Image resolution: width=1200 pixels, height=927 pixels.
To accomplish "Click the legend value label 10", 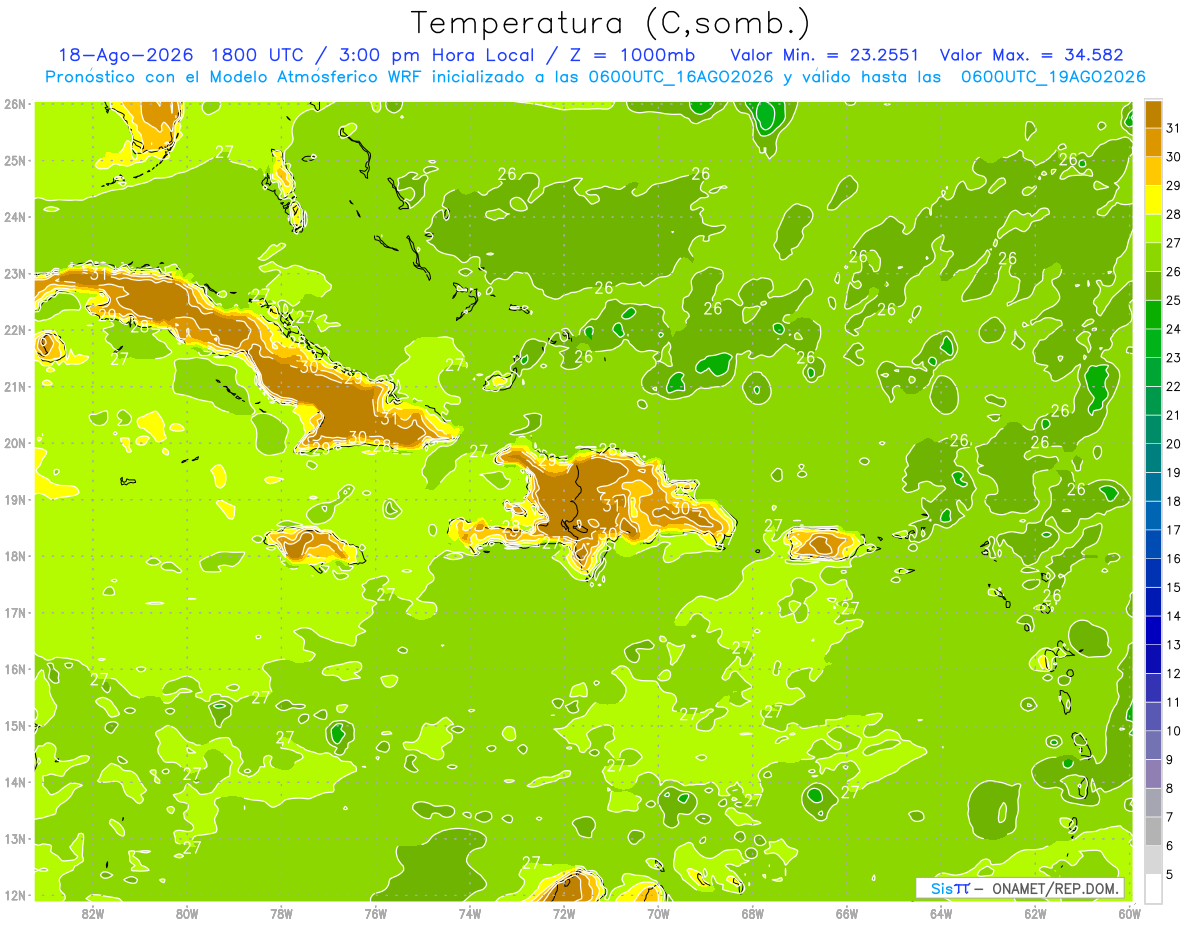I will point(1173,731).
